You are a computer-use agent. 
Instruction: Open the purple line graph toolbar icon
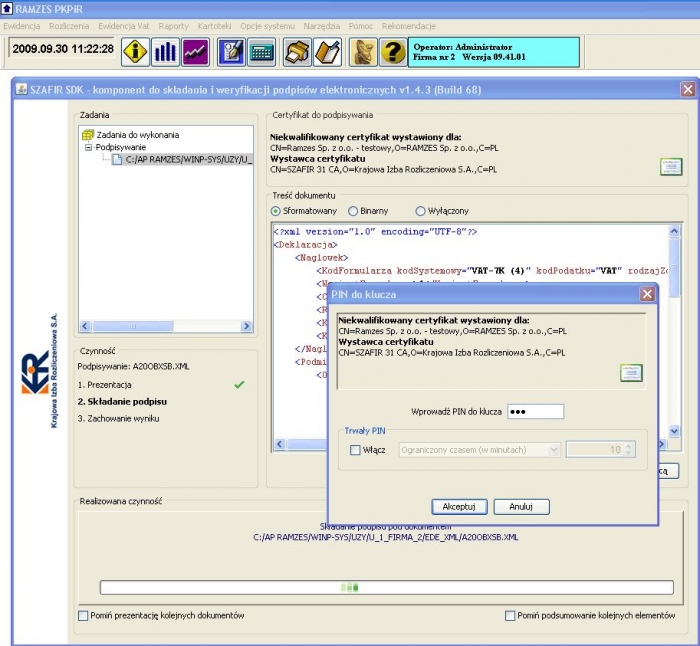[x=196, y=52]
